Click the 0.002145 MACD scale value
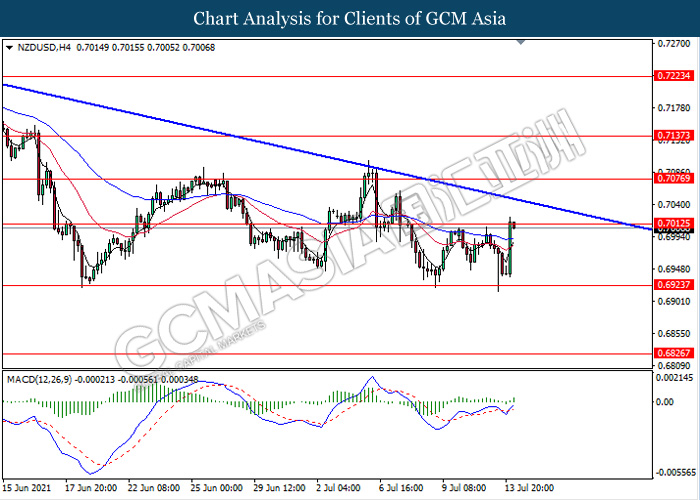 (x=676, y=377)
